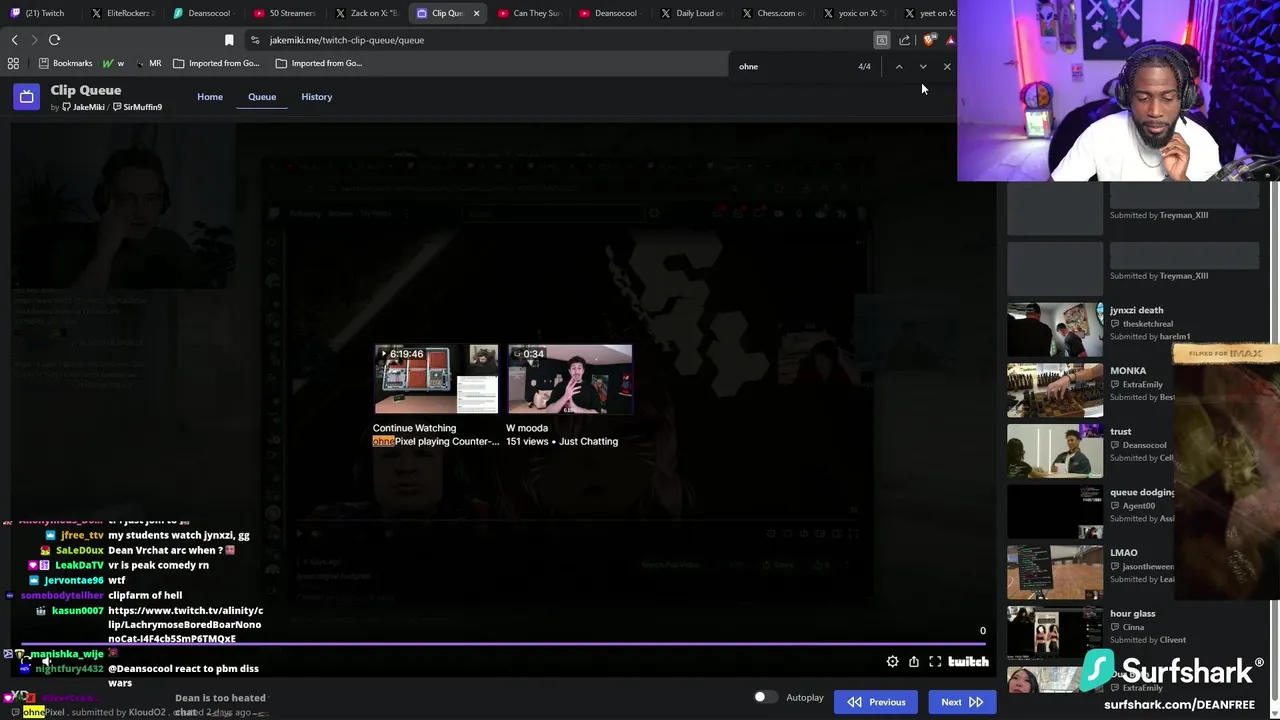
Task: Click Cinna channel name
Action: (1133, 628)
